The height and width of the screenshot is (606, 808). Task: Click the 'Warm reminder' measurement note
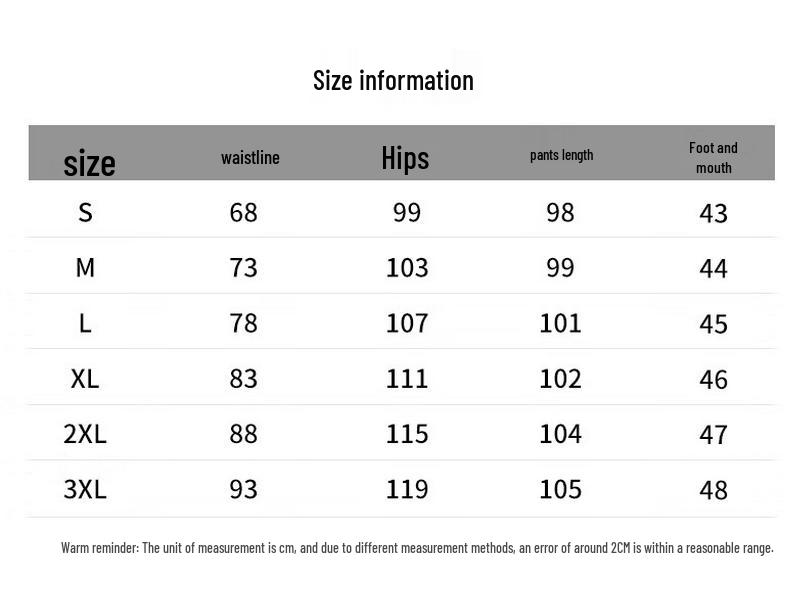pos(417,547)
